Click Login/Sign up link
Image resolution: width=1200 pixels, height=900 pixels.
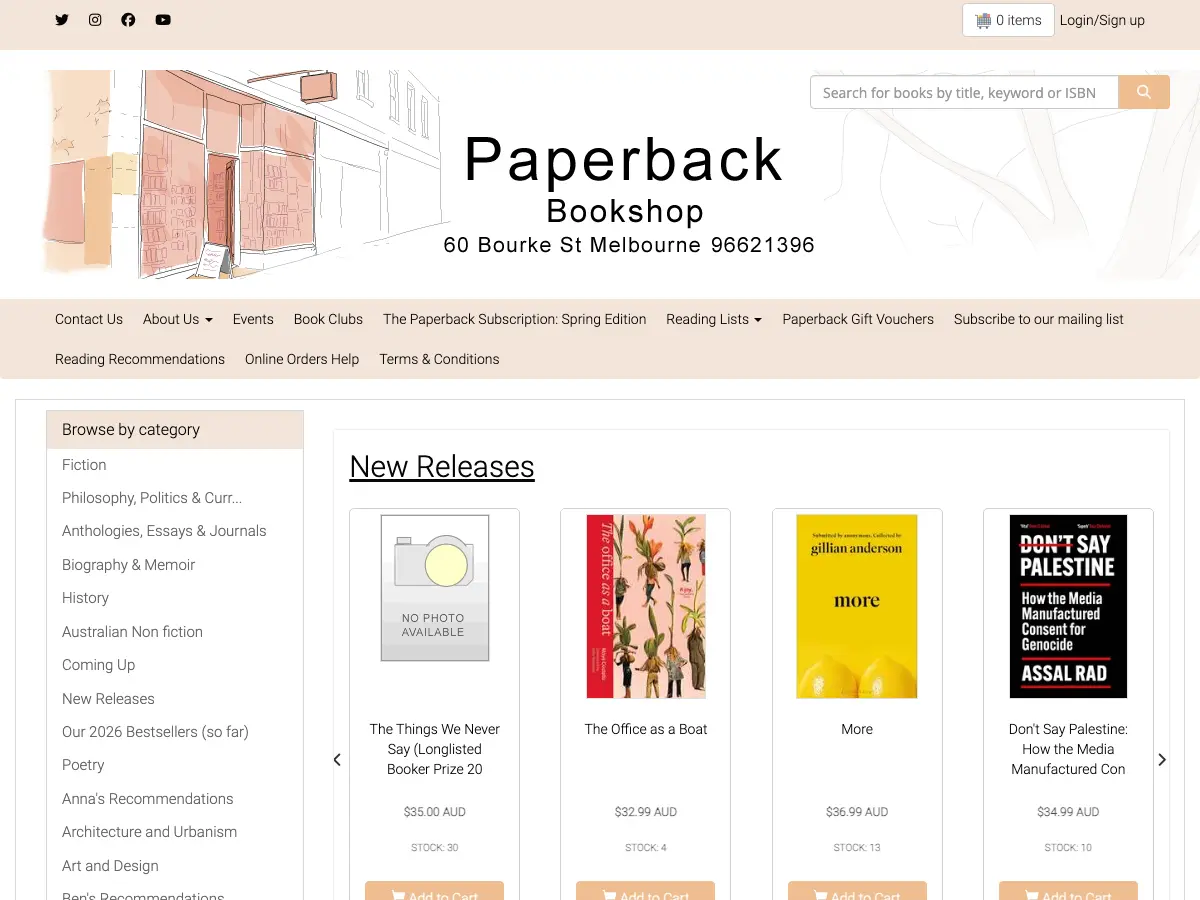click(x=1102, y=20)
